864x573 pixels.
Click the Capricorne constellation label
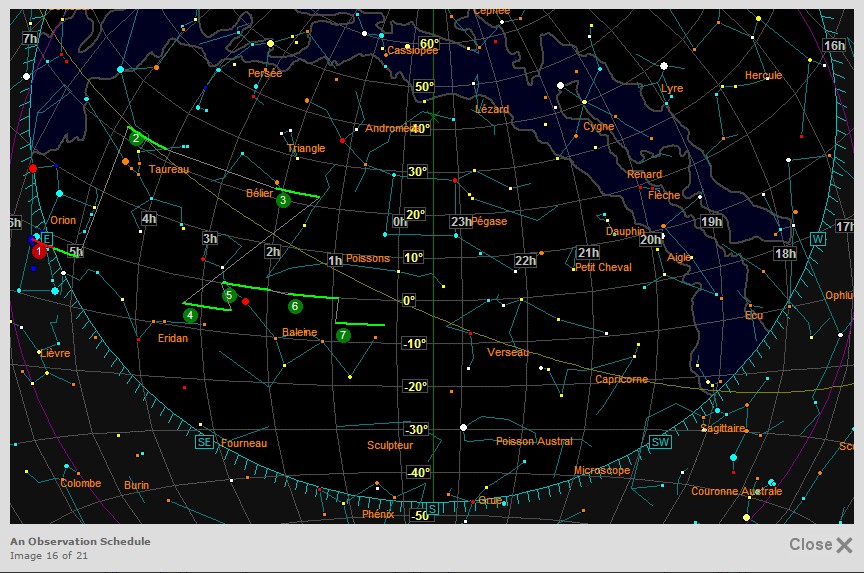pos(622,380)
